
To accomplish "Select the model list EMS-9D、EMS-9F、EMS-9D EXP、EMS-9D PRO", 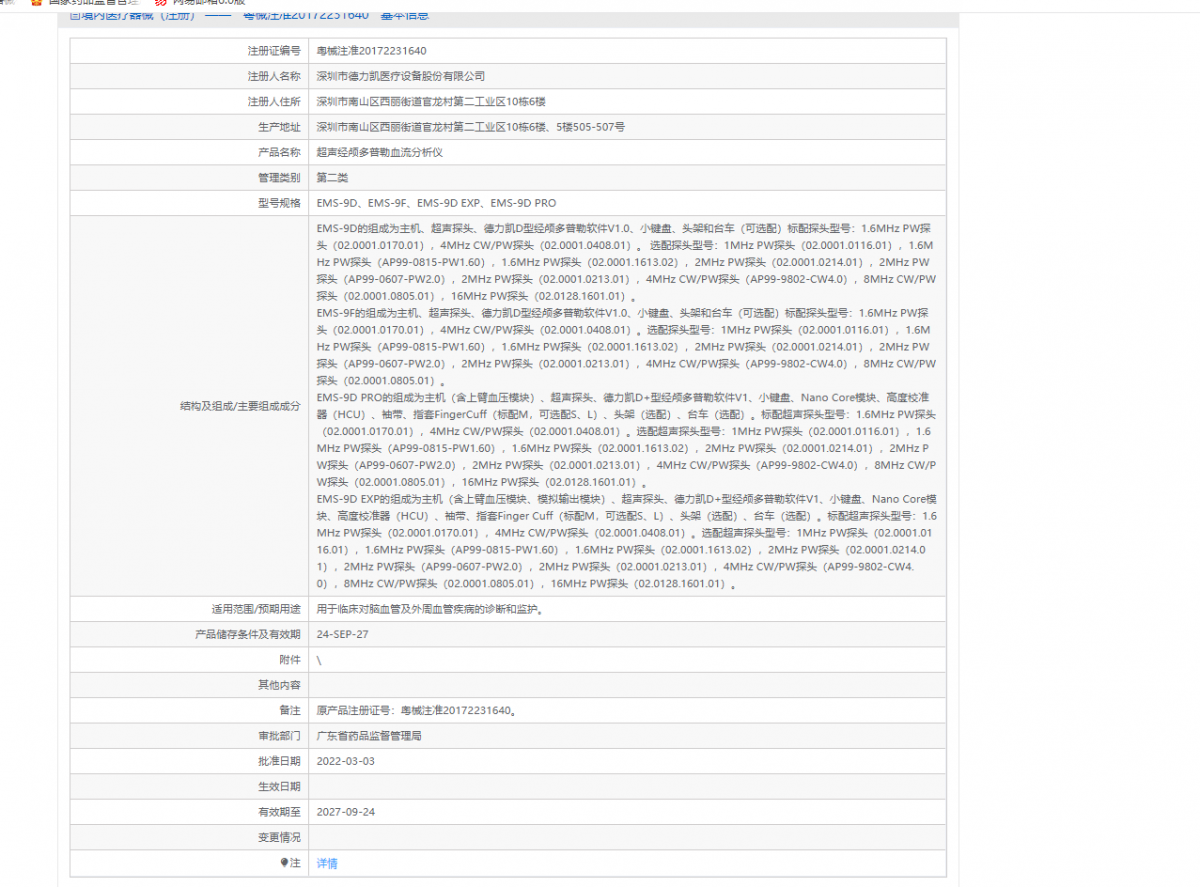I will 437,203.
